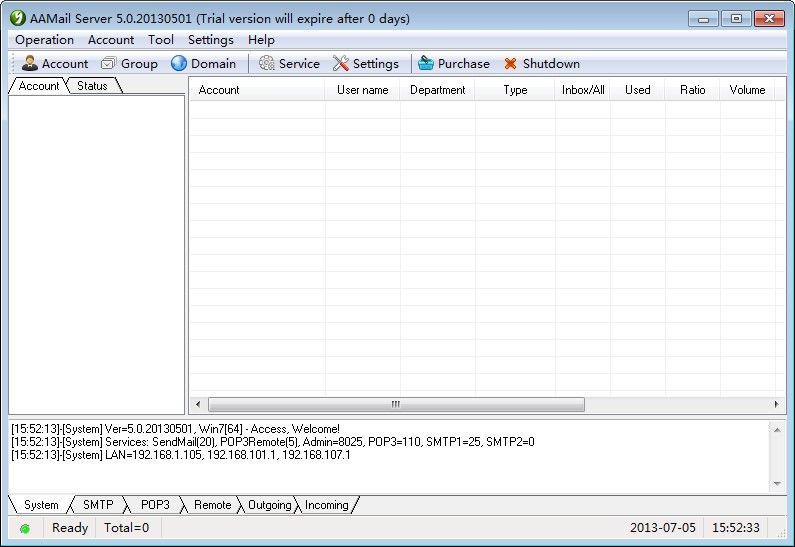This screenshot has width=795, height=547.
Task: Click the log line listing Services: SendMail(20)
Action: tap(273, 442)
